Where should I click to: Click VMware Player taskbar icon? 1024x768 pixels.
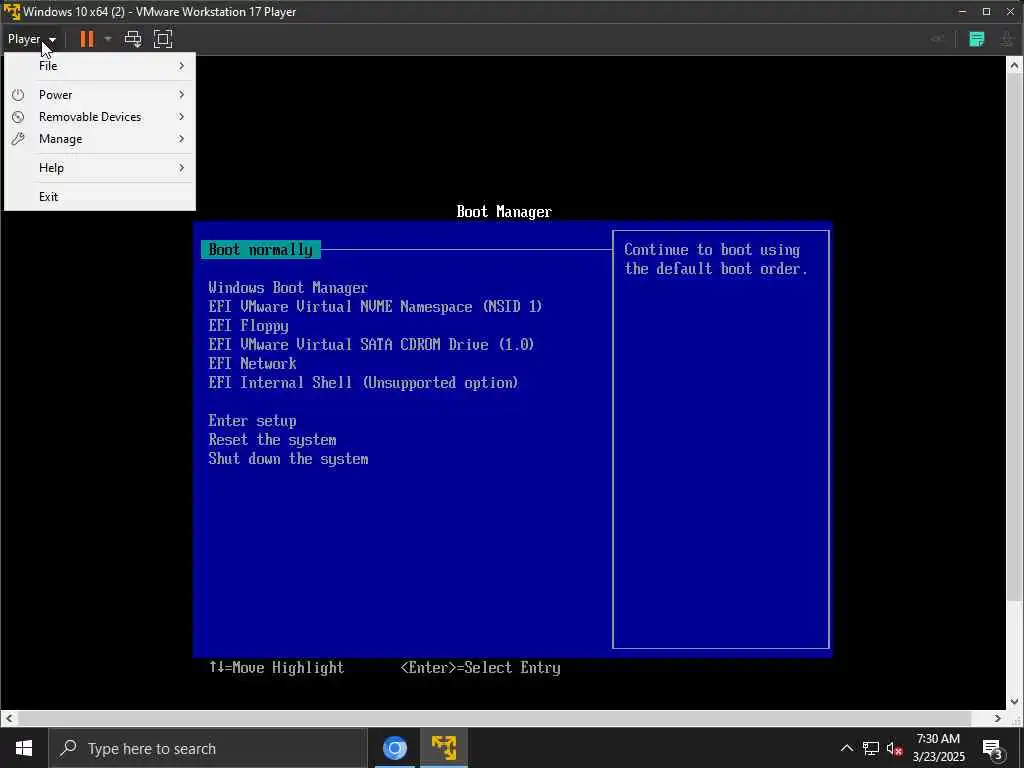click(x=443, y=748)
